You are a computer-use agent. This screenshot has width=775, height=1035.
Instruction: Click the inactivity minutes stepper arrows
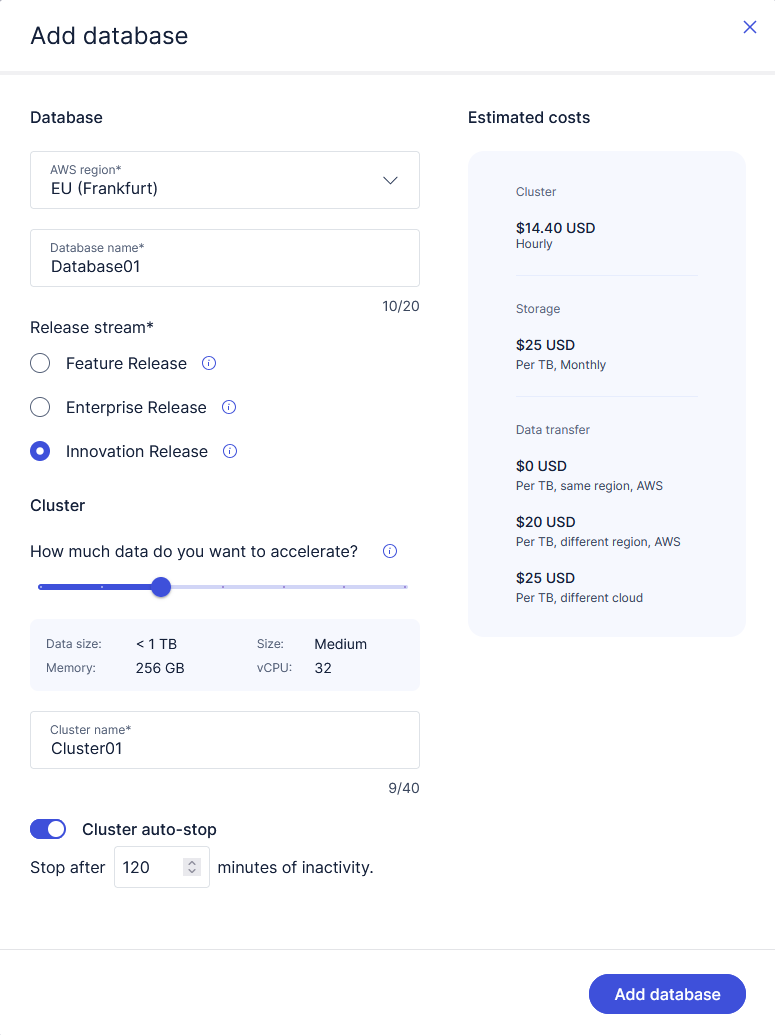(x=192, y=867)
